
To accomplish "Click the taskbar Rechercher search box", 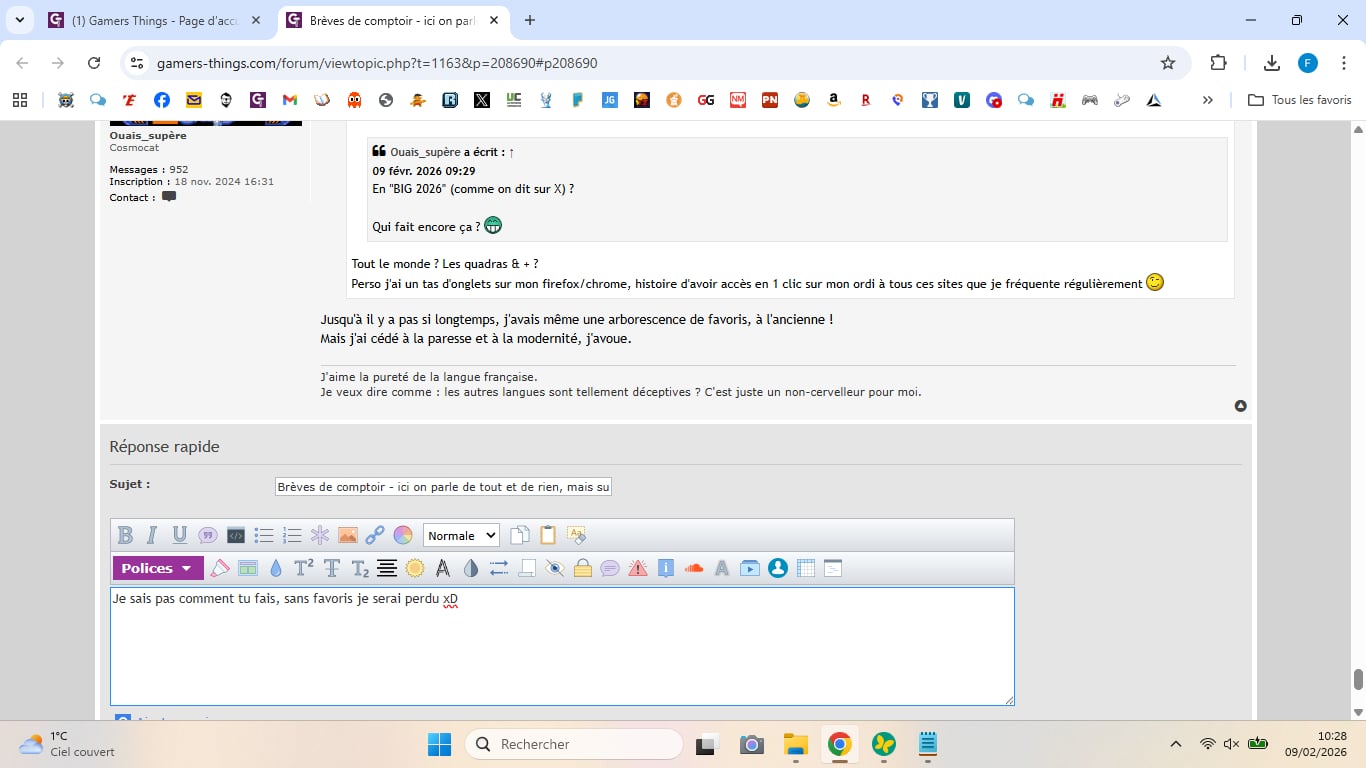I will [574, 744].
